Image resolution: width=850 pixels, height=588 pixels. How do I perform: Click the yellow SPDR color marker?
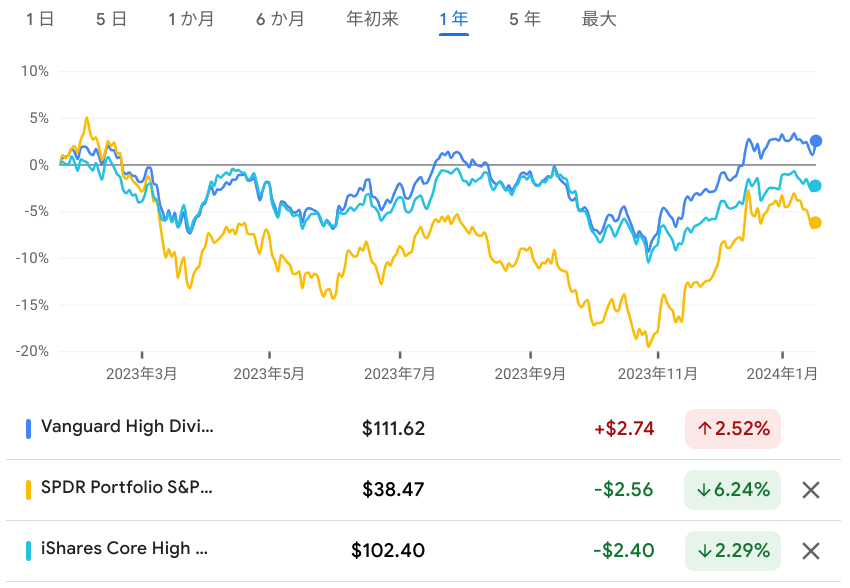point(29,490)
